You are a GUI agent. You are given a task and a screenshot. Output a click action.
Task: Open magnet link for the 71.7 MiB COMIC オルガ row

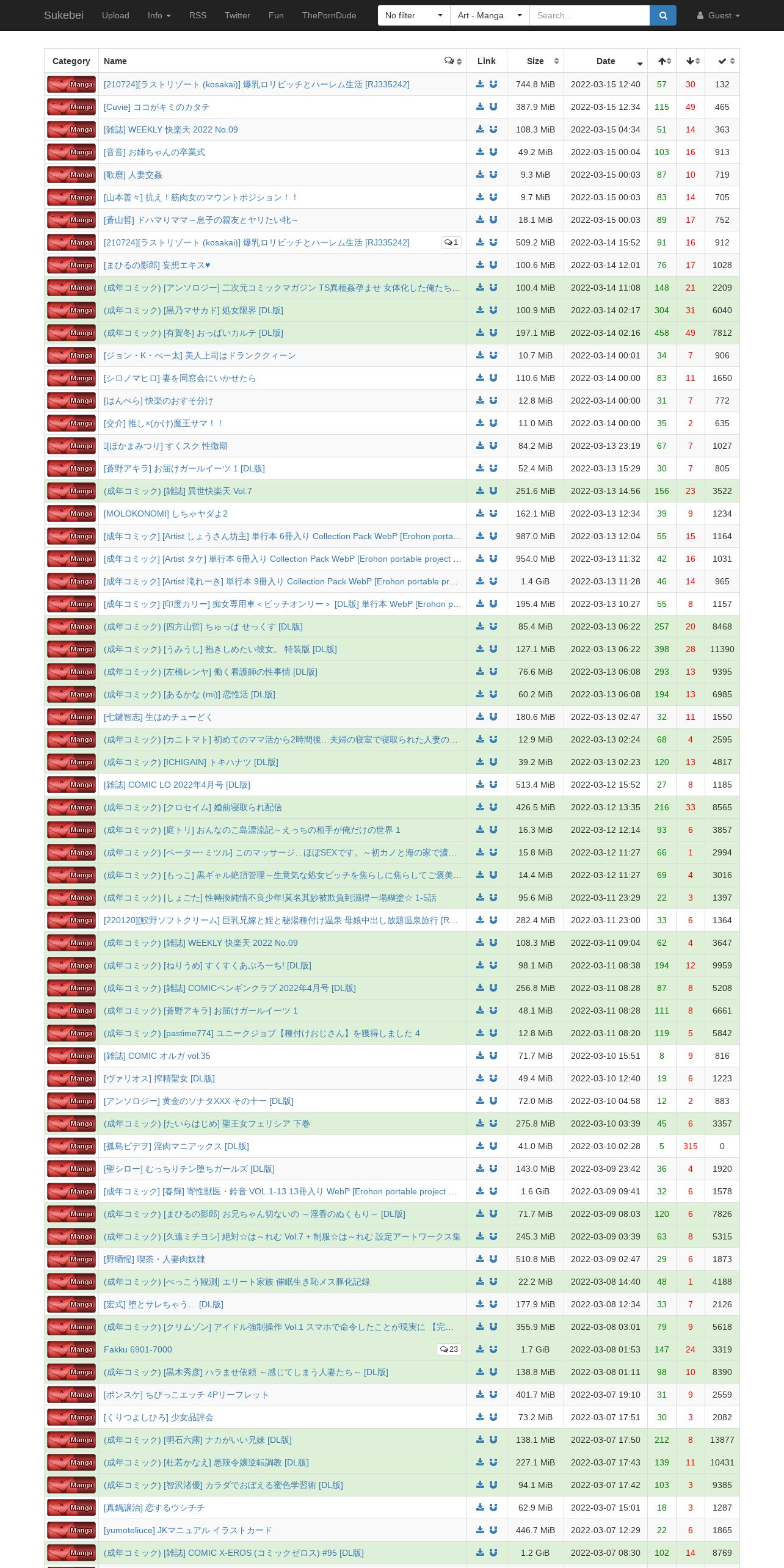click(x=493, y=1056)
